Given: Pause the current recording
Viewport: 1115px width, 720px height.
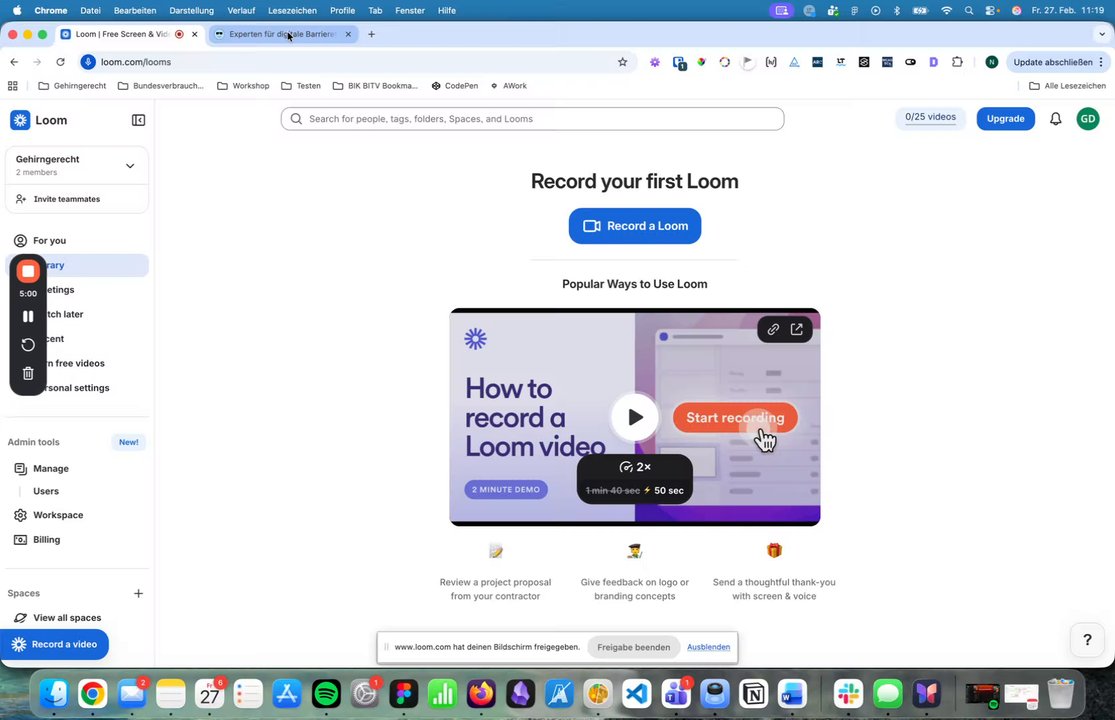Looking at the screenshot, I should [28, 316].
